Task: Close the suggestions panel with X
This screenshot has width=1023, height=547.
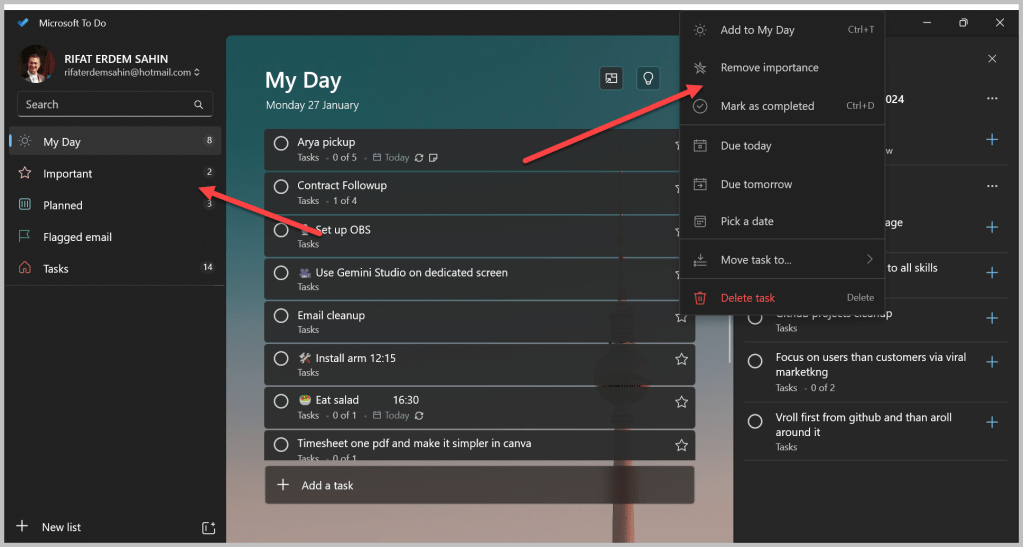Action: 992,59
